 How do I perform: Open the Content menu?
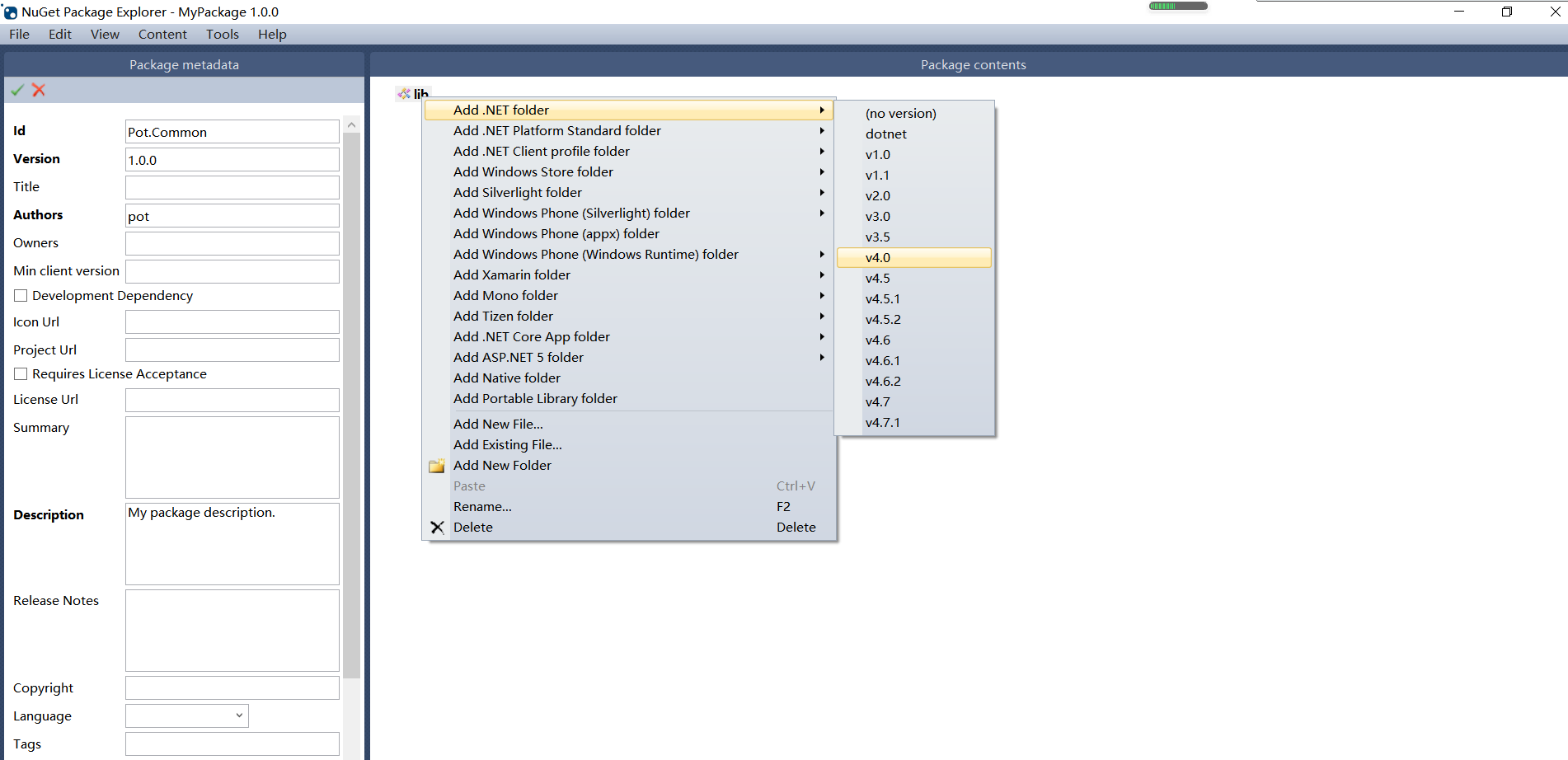pyautogui.click(x=162, y=35)
